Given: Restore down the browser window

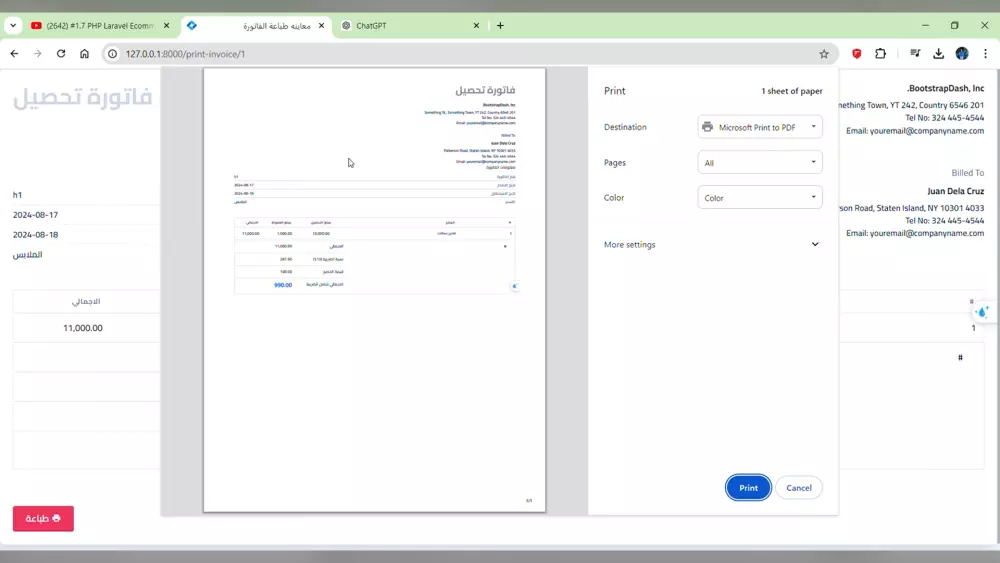Looking at the screenshot, I should coord(955,26).
